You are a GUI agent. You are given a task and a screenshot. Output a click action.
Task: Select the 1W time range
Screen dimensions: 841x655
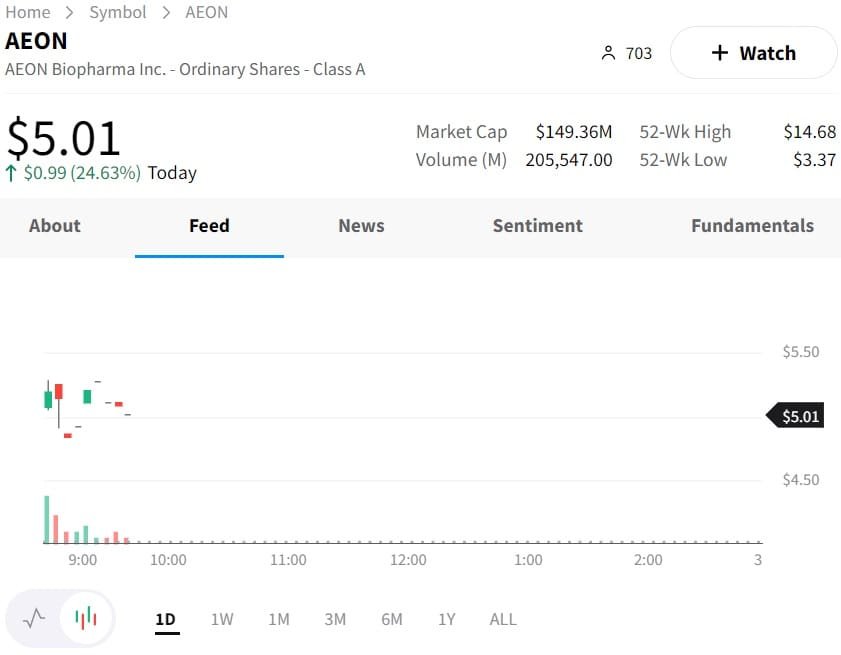[222, 619]
